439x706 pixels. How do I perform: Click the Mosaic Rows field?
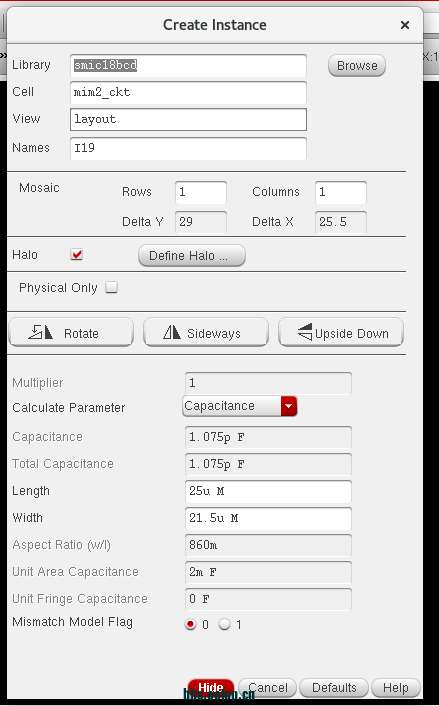201,192
